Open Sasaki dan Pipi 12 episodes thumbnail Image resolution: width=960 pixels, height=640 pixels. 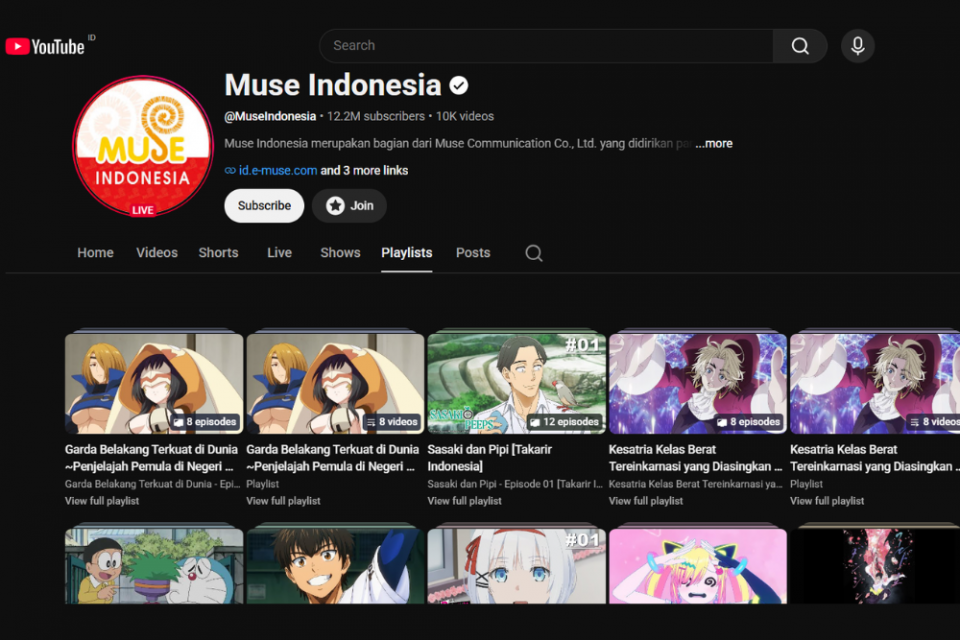point(517,383)
